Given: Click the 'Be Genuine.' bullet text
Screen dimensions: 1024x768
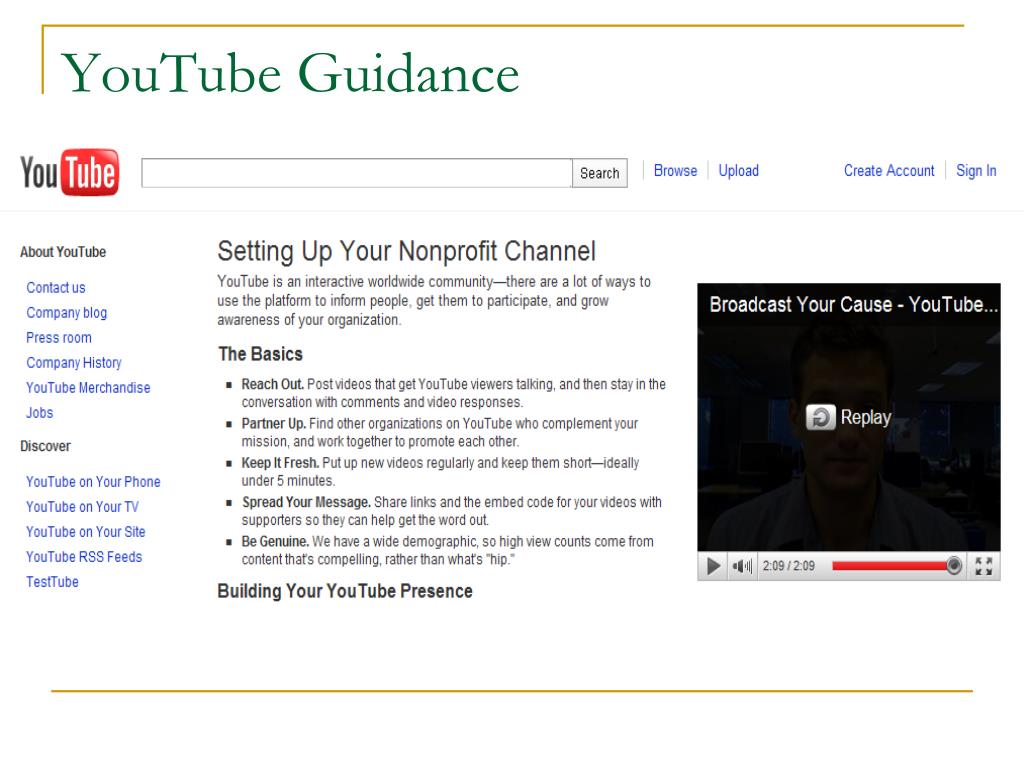Looking at the screenshot, I should 275,541.
